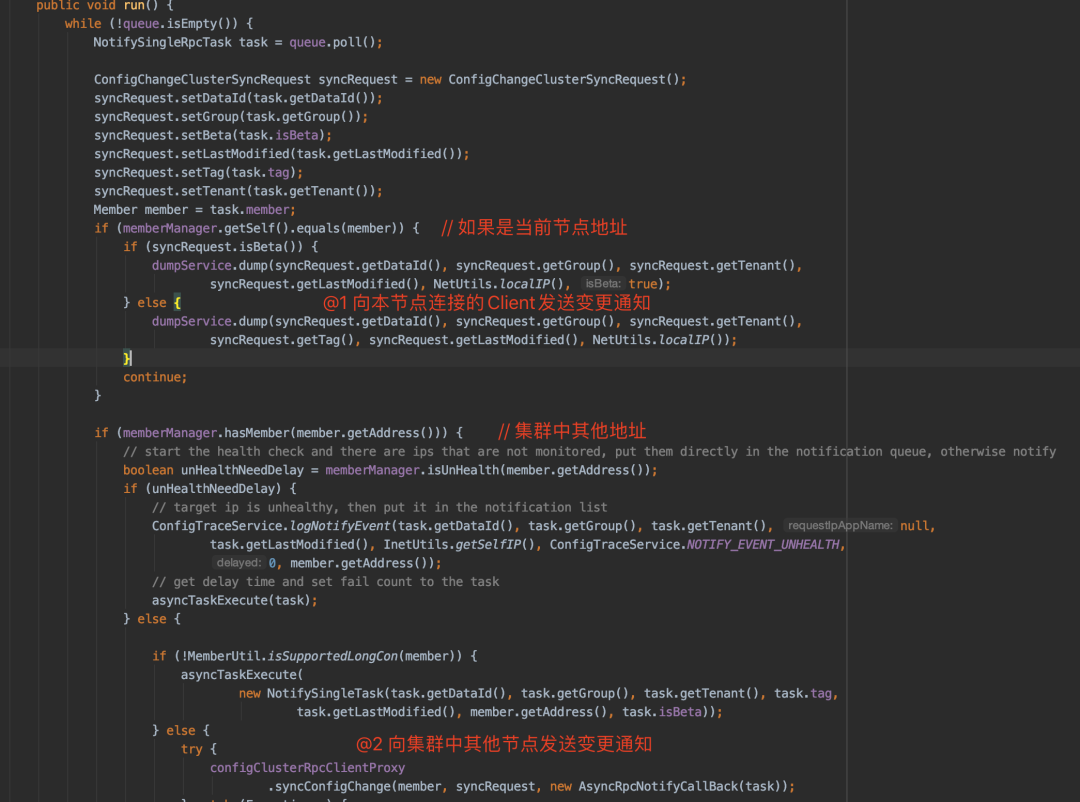
Task: Click 'public void run()' method signature
Action: point(97,5)
